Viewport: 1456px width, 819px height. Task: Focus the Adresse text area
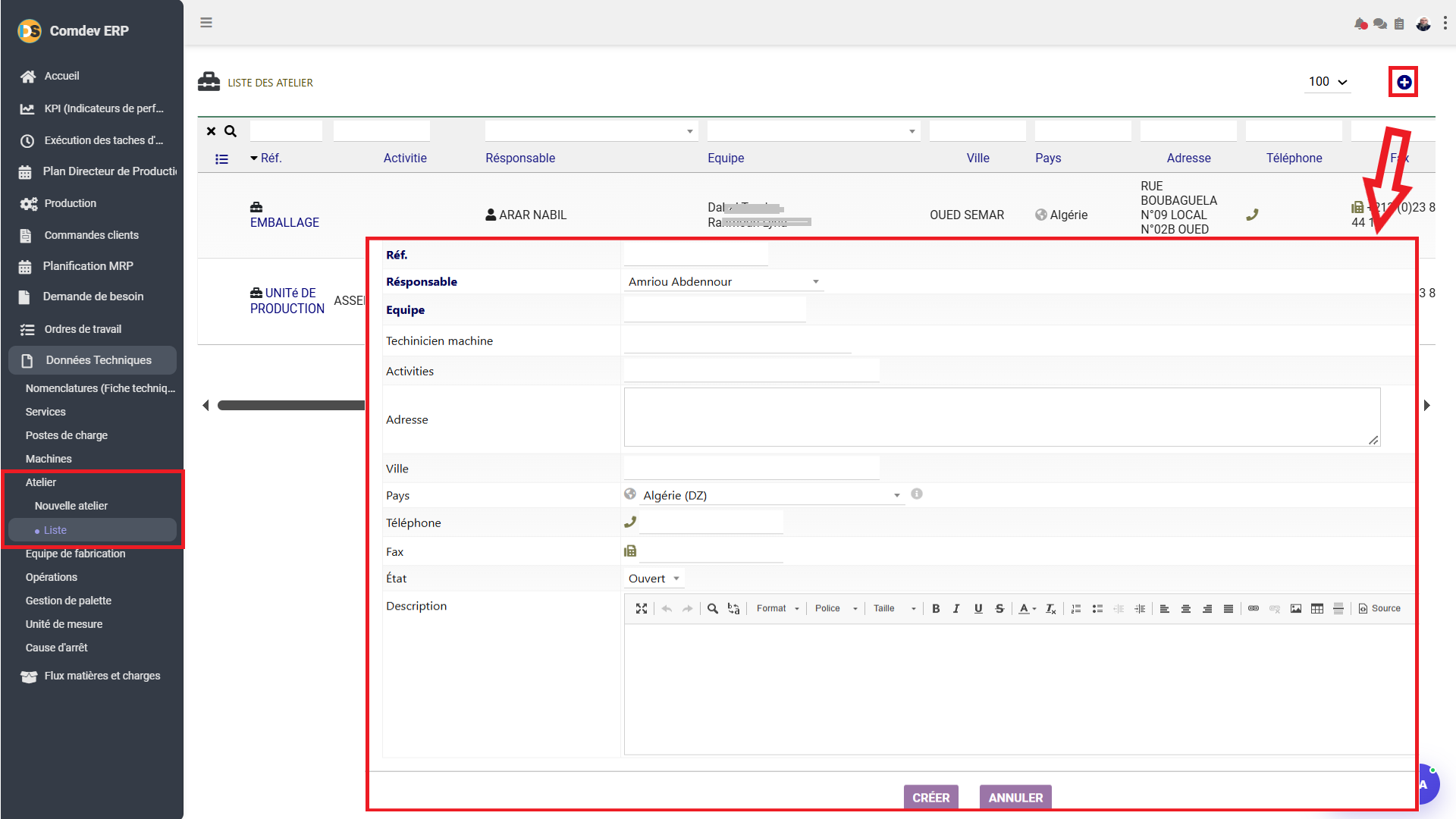[1002, 417]
